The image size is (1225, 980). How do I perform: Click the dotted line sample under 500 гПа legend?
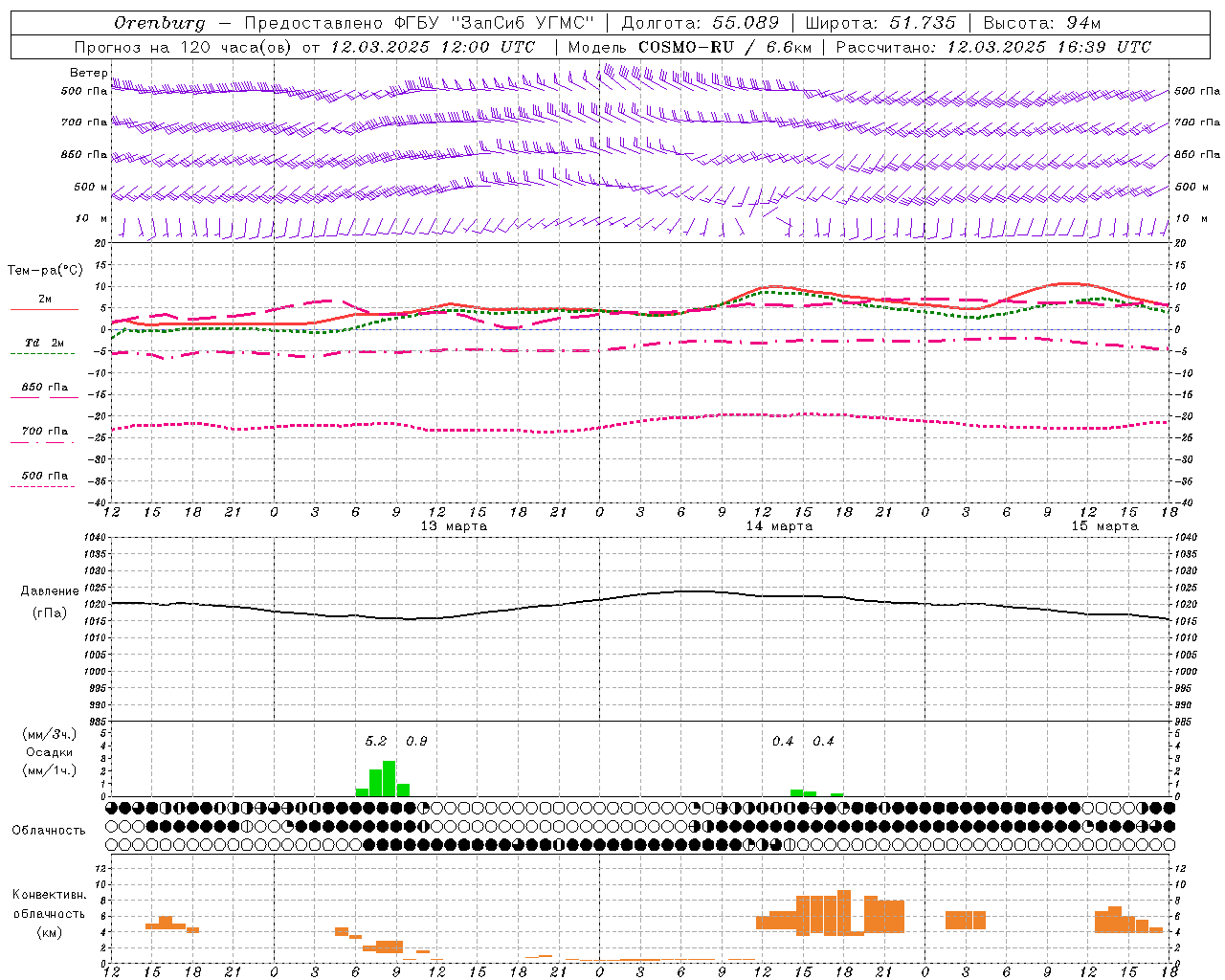[42, 486]
